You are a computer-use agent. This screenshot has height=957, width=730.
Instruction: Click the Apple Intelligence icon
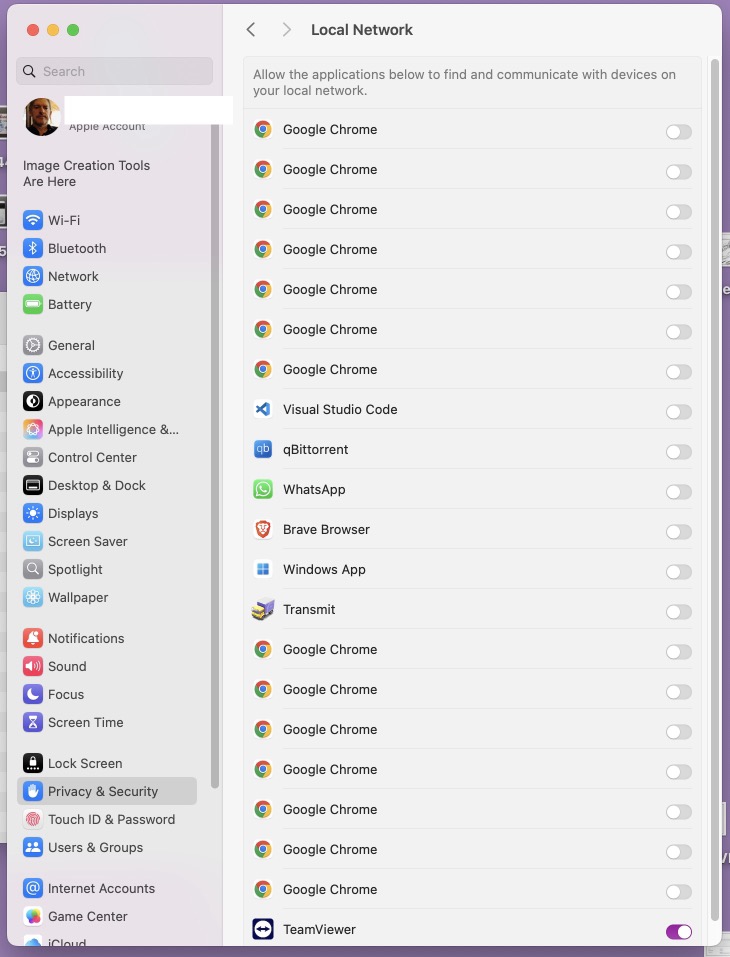pos(33,430)
